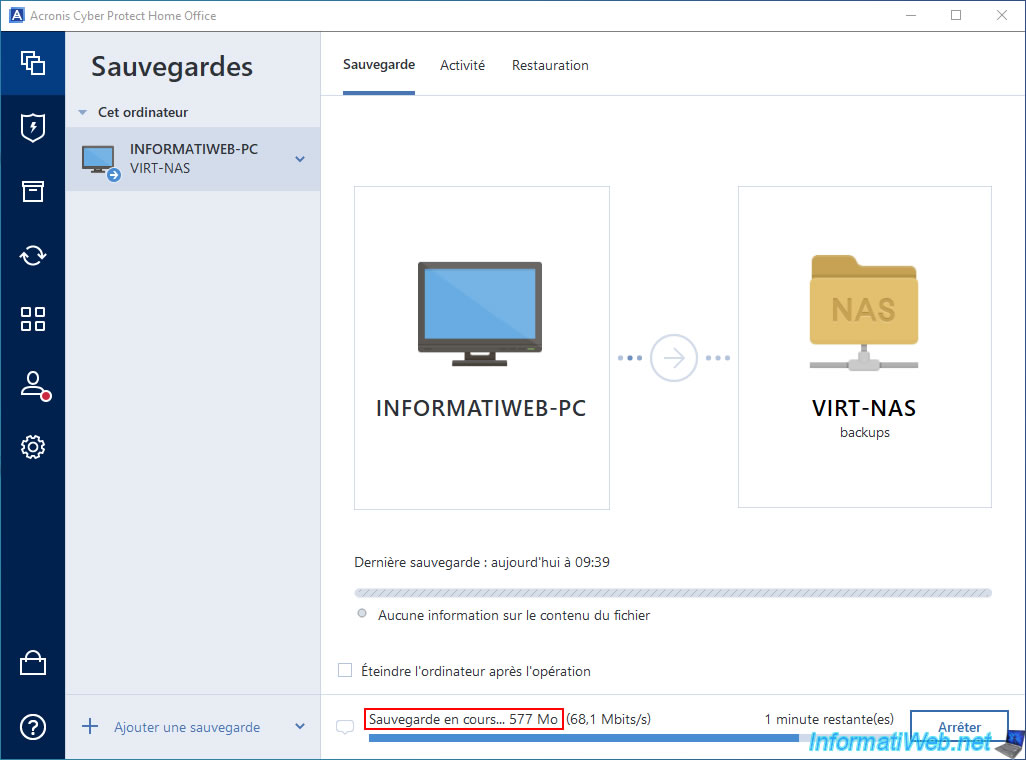Close the Acronis window

pyautogui.click(x=1002, y=15)
